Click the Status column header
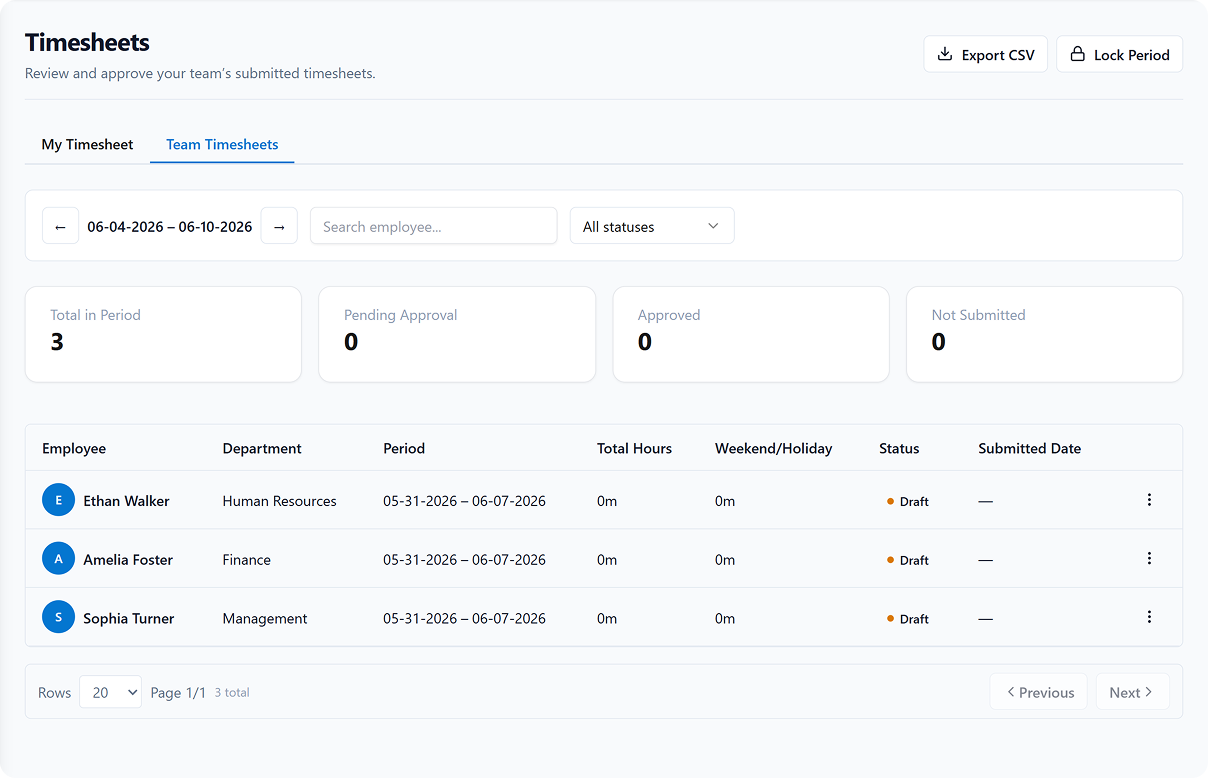The height and width of the screenshot is (778, 1208). 899,448
